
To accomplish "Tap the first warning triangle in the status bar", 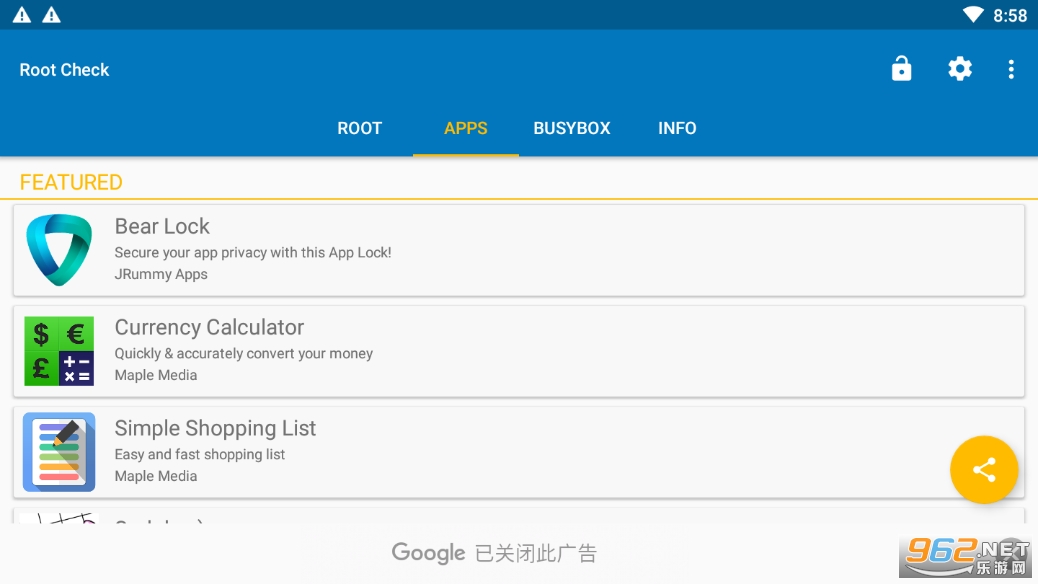I will (x=21, y=15).
